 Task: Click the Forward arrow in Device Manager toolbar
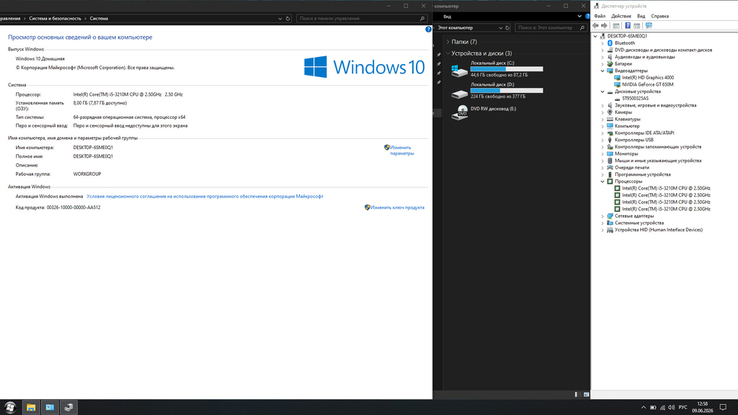pos(604,25)
